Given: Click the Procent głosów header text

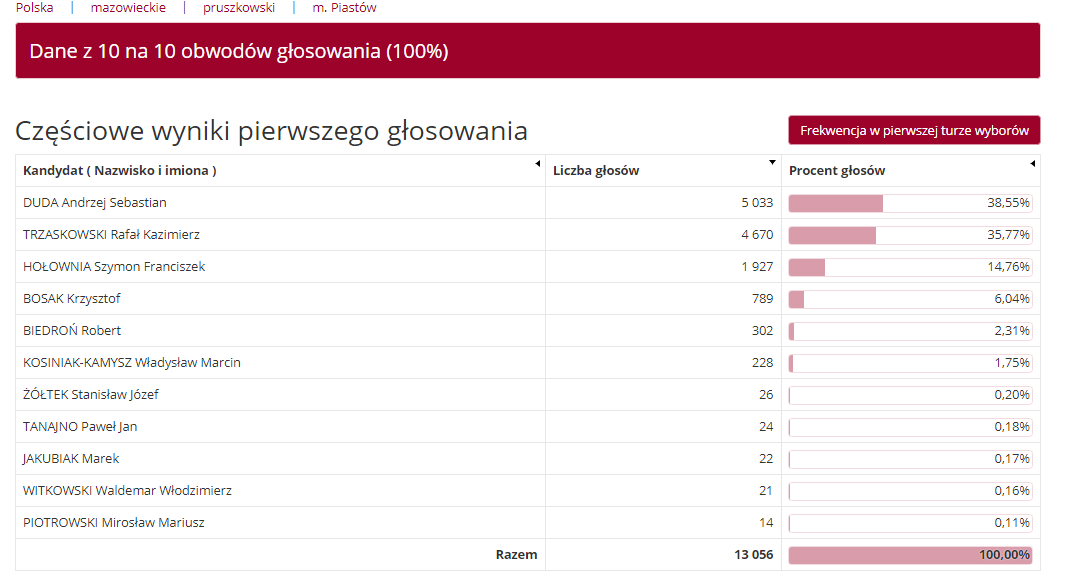Looking at the screenshot, I should point(837,171).
